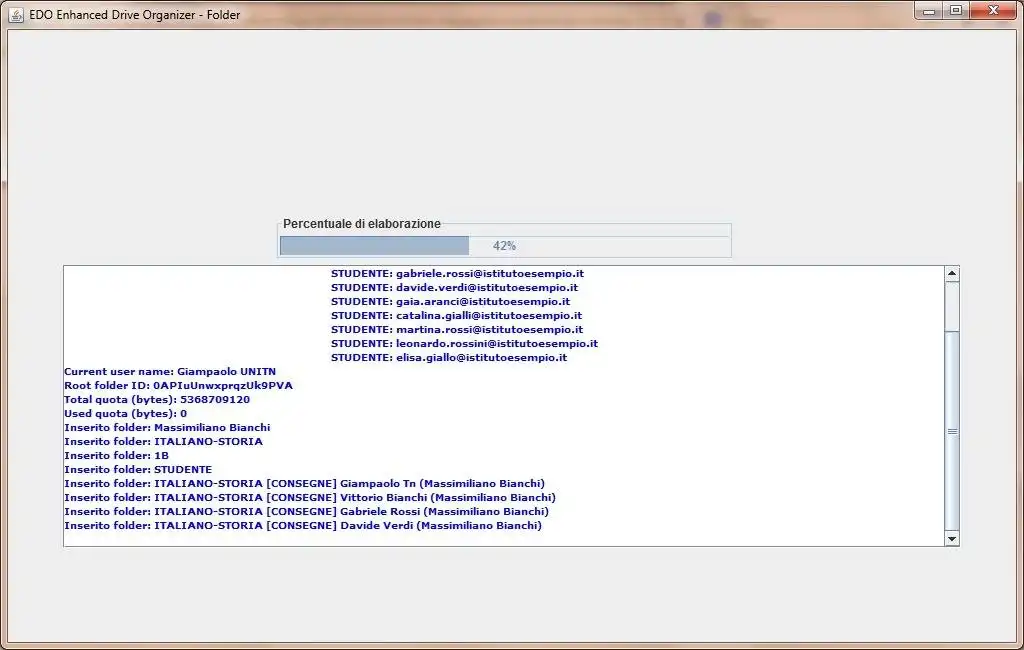Click the Percentuale di elaborazione progress bar

(x=505, y=245)
